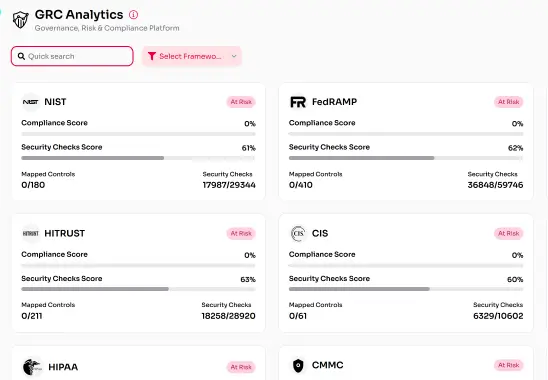
Task: Click the GRC Analytics page heading
Action: tap(79, 15)
